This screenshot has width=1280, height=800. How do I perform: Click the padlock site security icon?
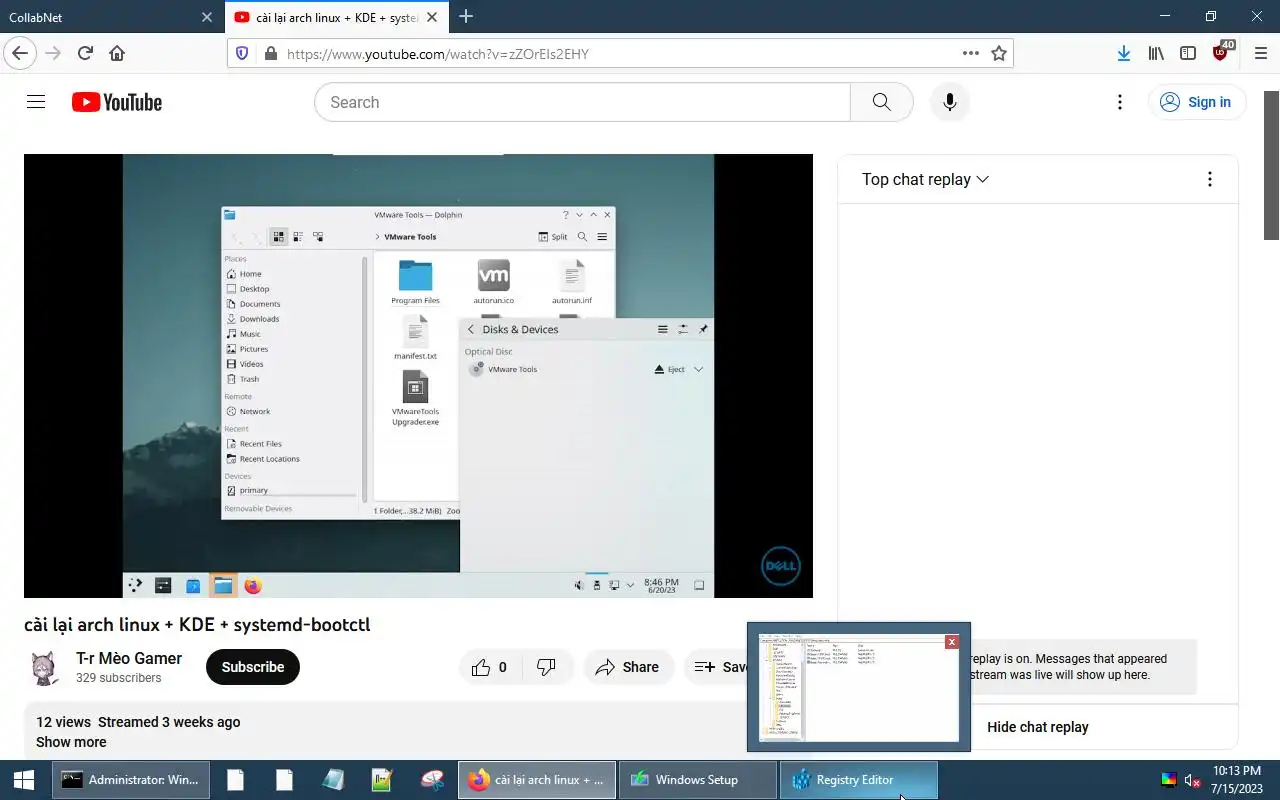point(270,54)
